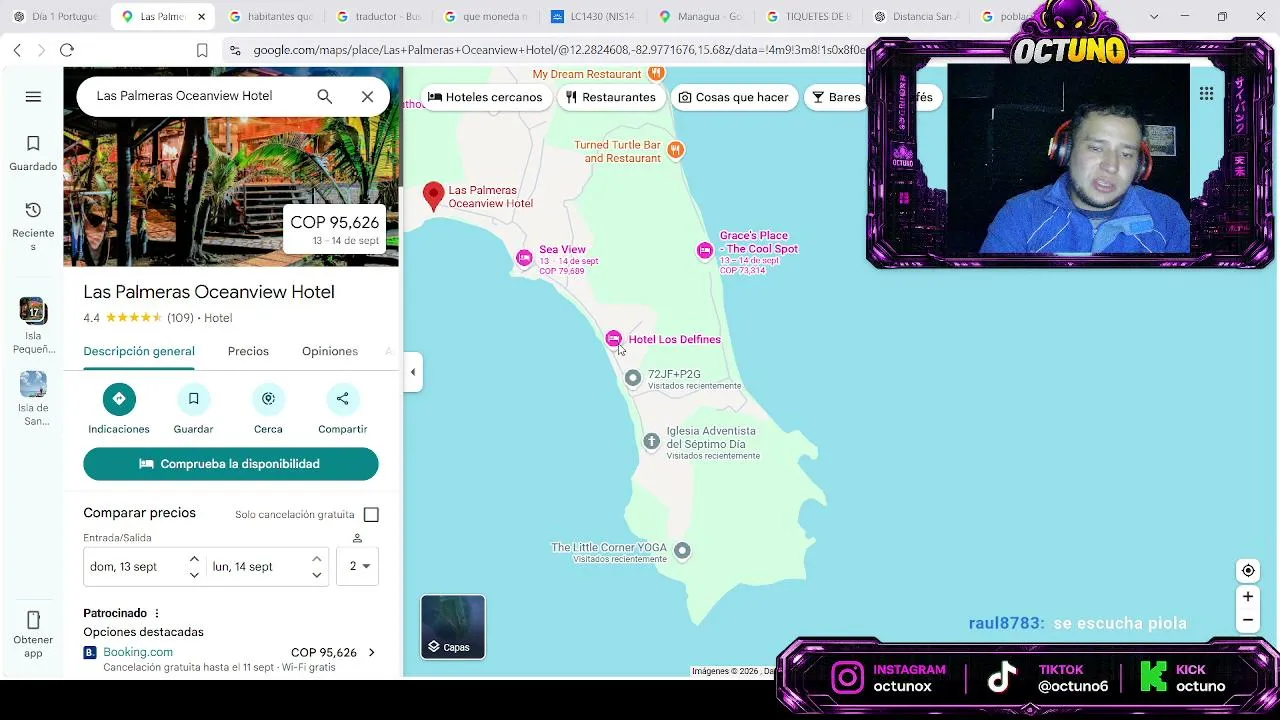The image size is (1280, 720).
Task: Open the Google Maps hamburger menu
Action: [33, 97]
